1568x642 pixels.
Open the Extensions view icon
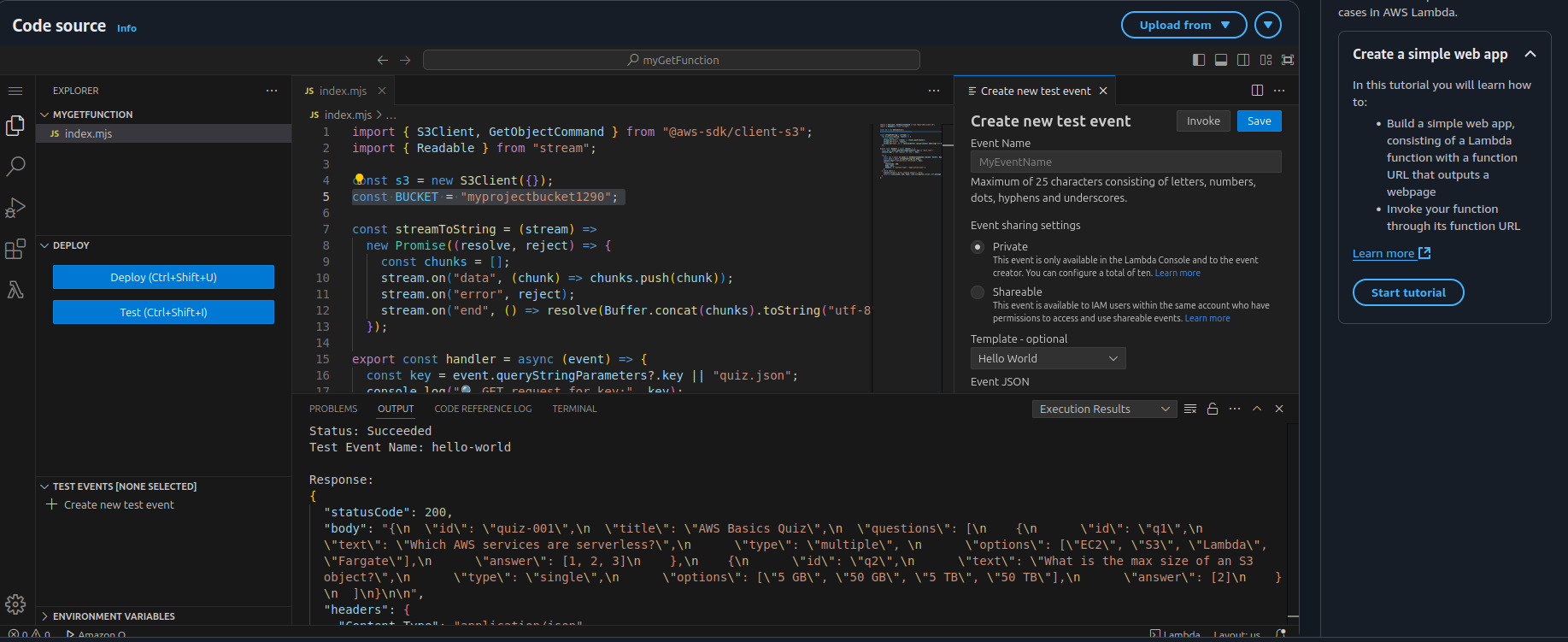[15, 249]
